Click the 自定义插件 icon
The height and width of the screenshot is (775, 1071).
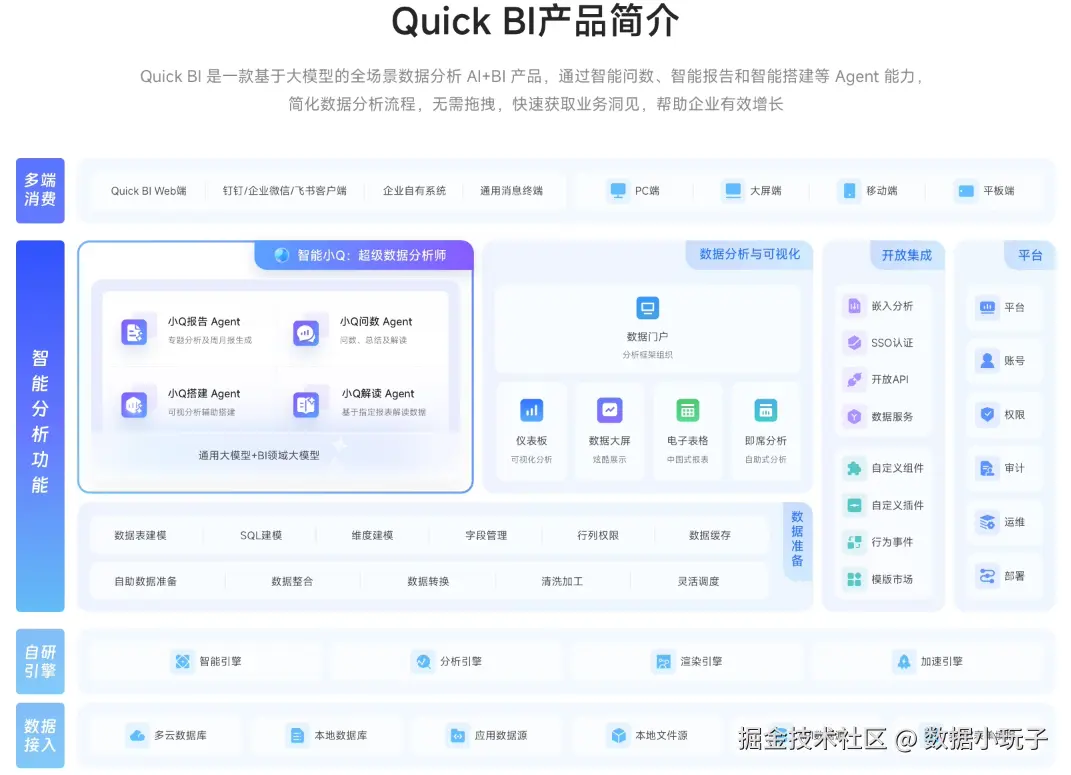point(854,505)
